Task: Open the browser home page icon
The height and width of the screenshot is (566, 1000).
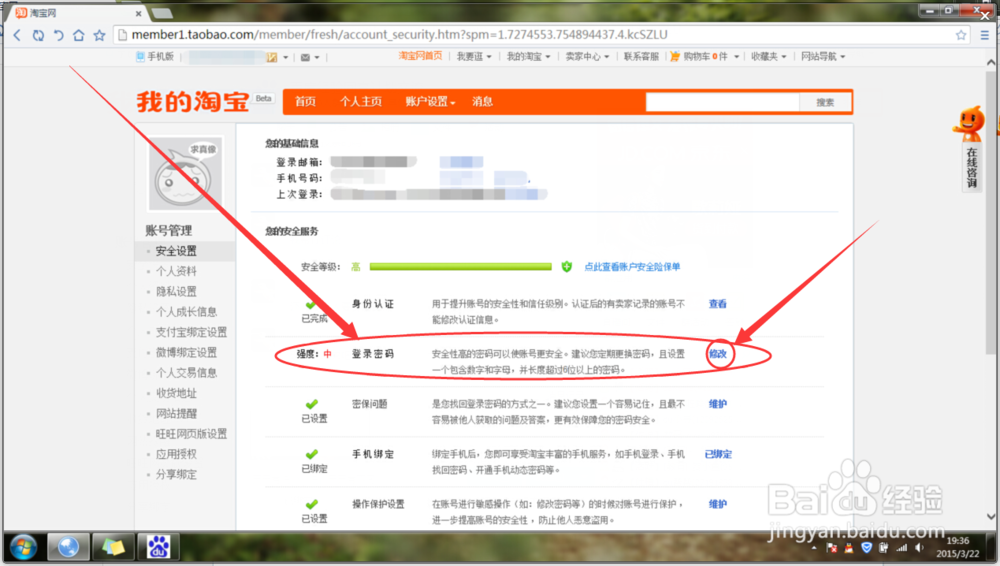Action: pyautogui.click(x=78, y=35)
